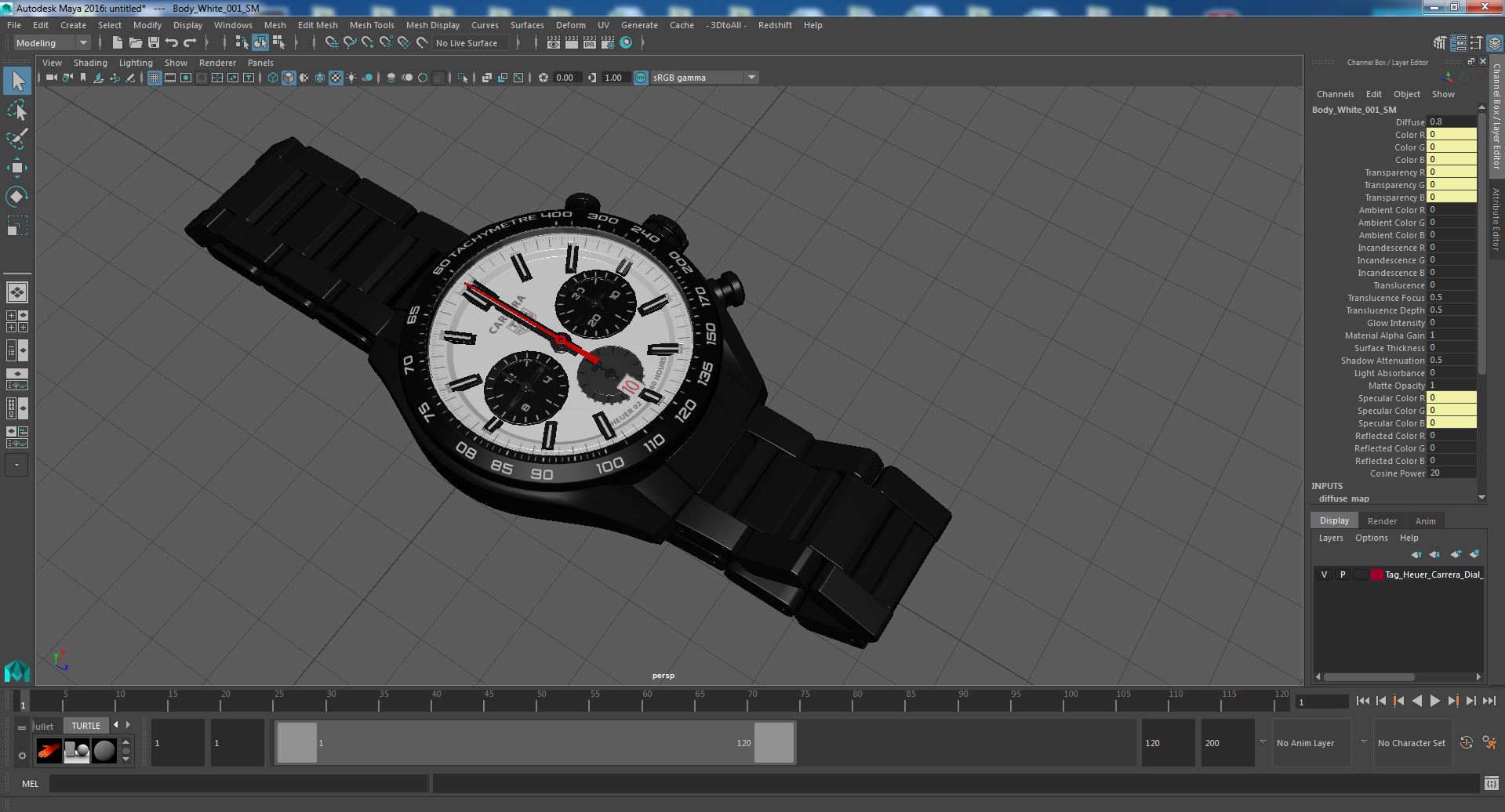Image resolution: width=1505 pixels, height=812 pixels.
Task: Switch to four-view layout icon
Action: 17,321
